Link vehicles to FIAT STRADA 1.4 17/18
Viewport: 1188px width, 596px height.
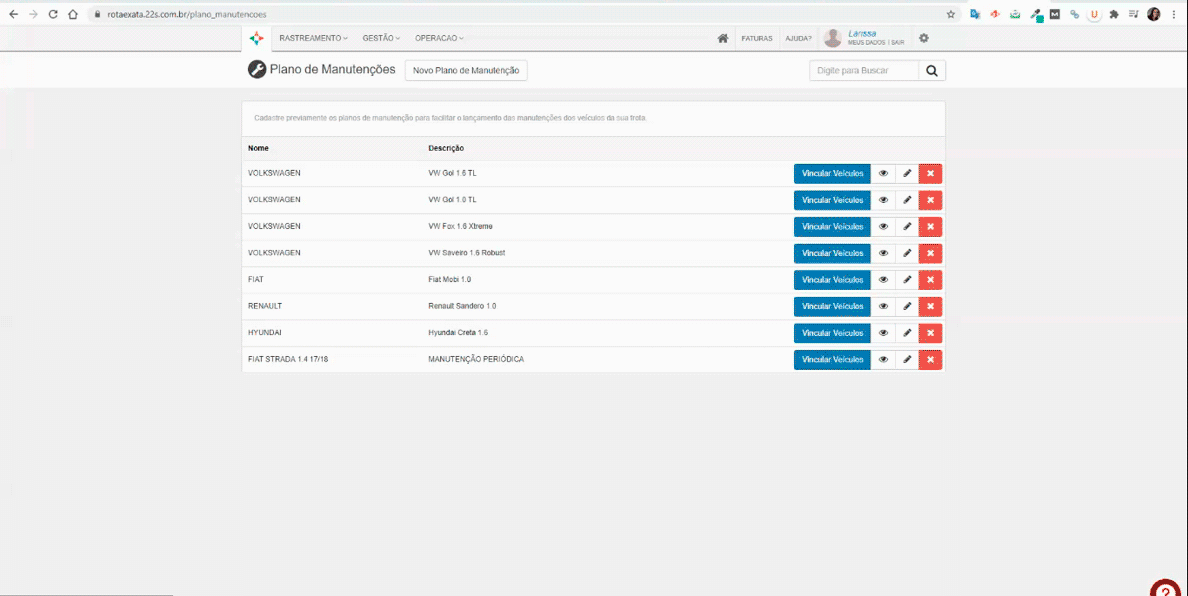pyautogui.click(x=832, y=360)
